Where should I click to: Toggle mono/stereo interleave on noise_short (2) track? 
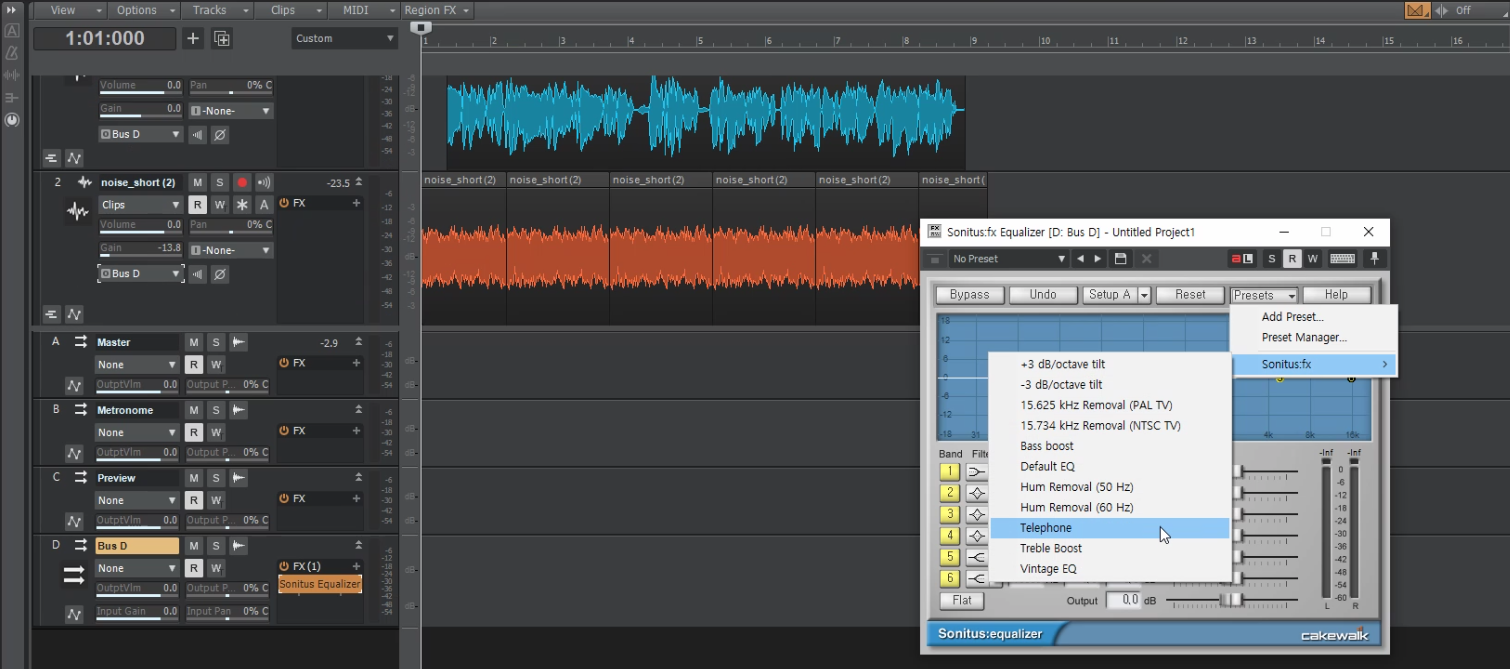[198, 274]
